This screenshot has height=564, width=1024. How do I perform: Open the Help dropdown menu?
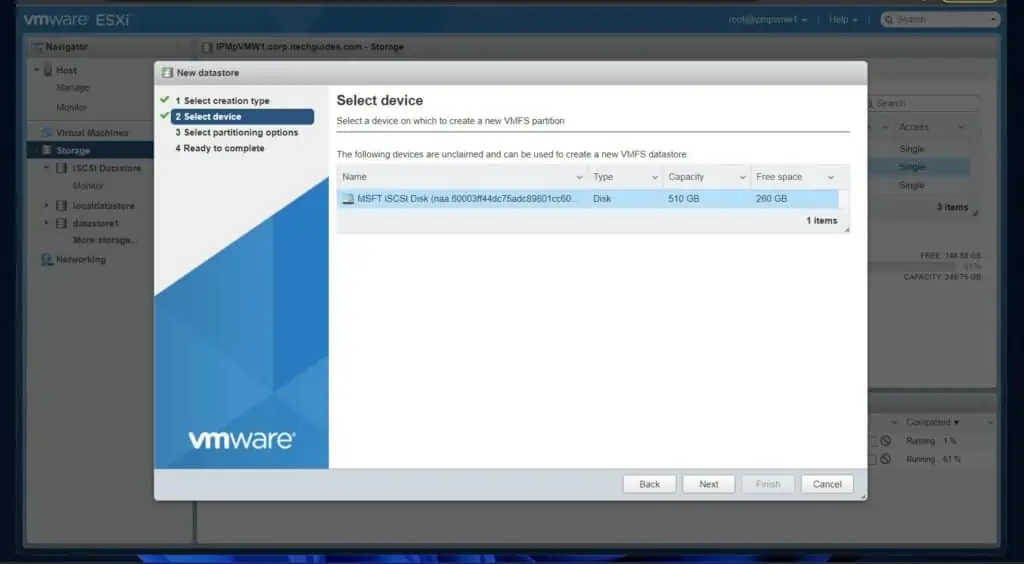point(843,20)
